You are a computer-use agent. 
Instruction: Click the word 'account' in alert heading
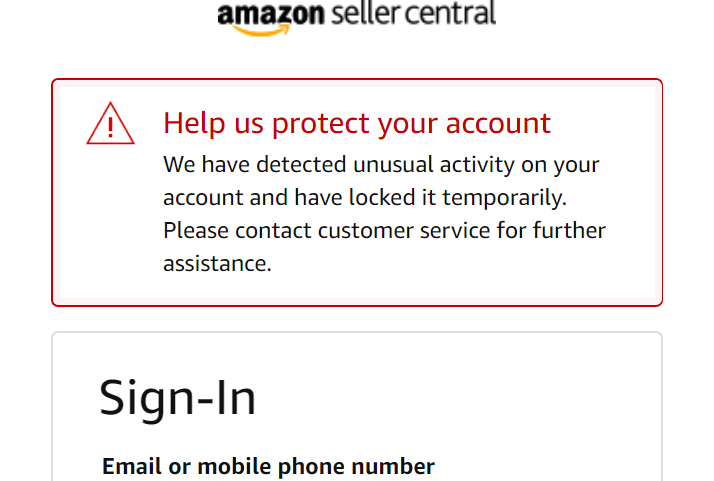coord(499,124)
